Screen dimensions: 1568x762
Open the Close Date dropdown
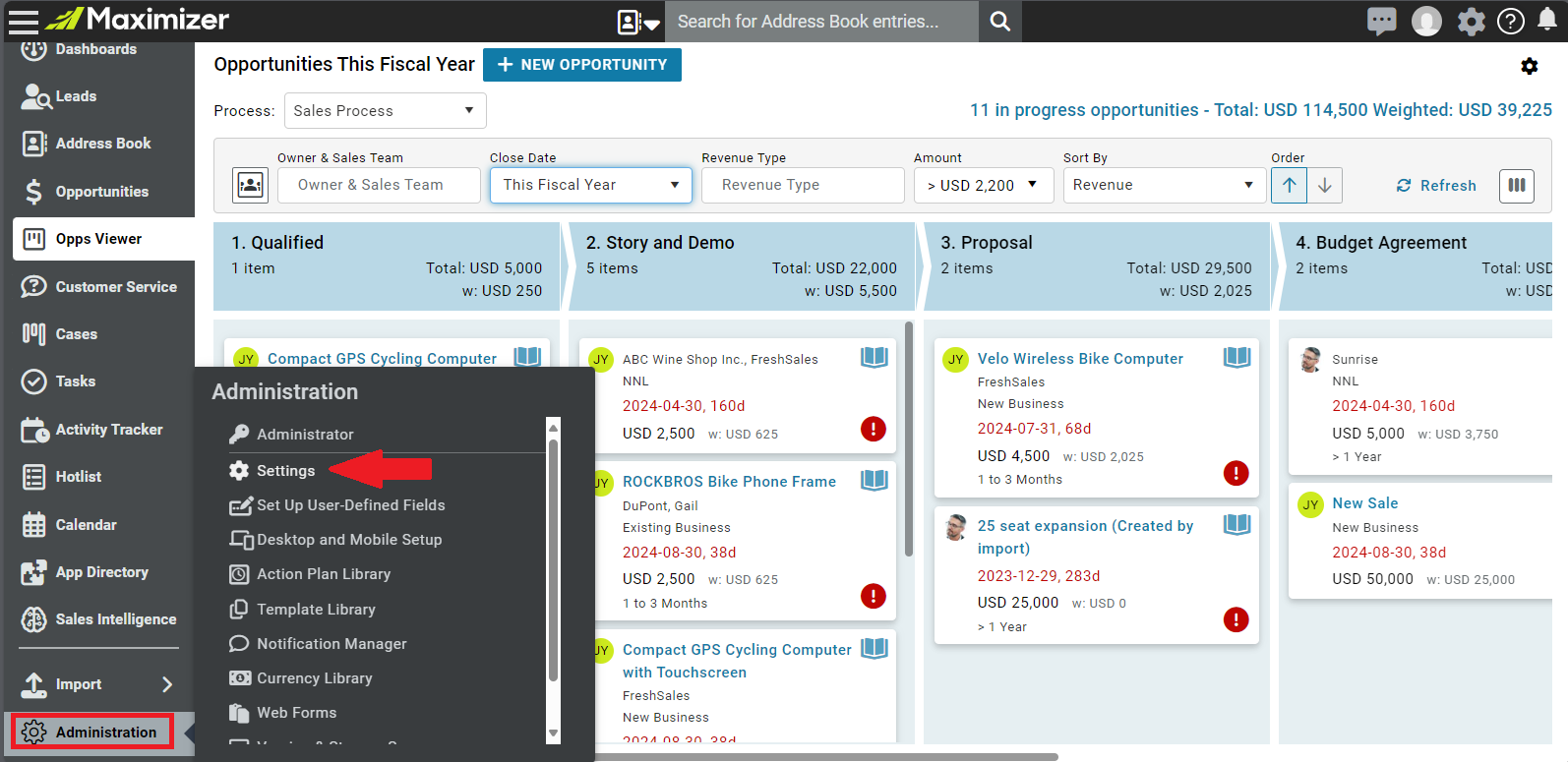click(591, 185)
